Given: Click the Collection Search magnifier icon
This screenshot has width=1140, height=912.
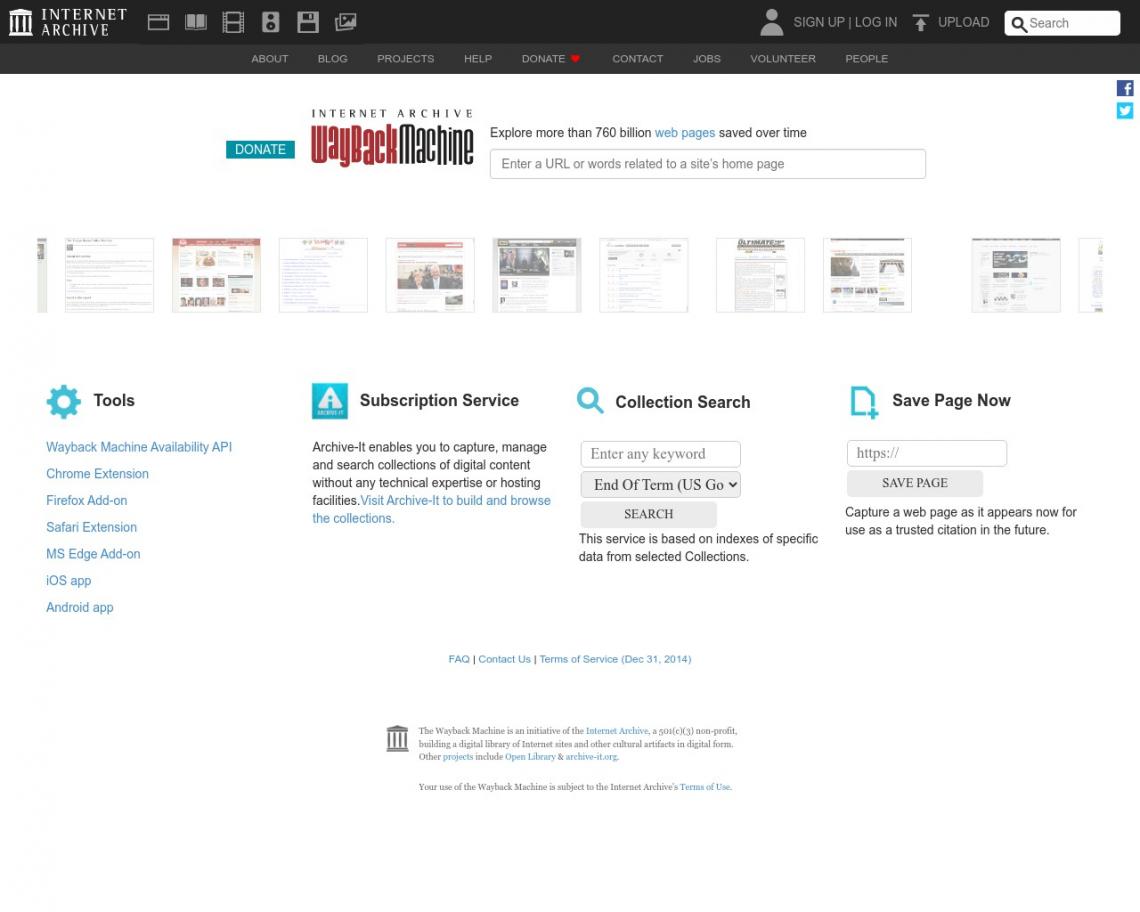Looking at the screenshot, I should click(x=590, y=401).
